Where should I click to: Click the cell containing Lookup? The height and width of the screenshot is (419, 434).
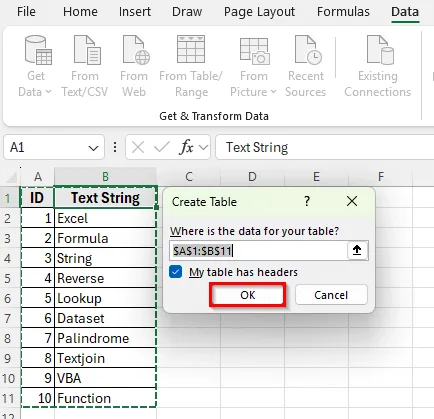point(105,298)
